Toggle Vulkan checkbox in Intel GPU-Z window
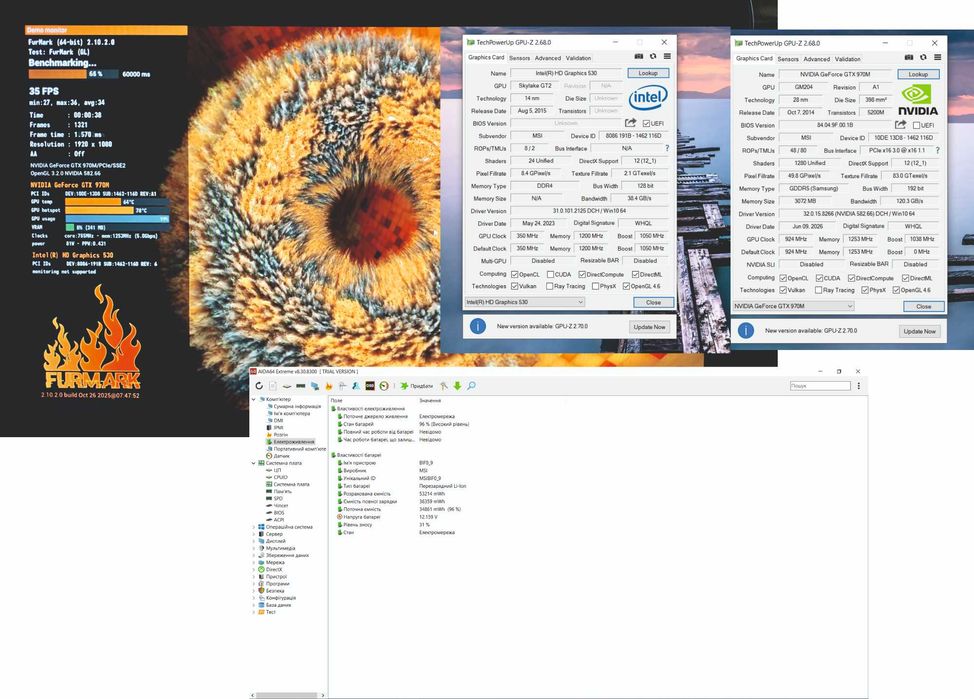This screenshot has width=974, height=699. [514, 286]
